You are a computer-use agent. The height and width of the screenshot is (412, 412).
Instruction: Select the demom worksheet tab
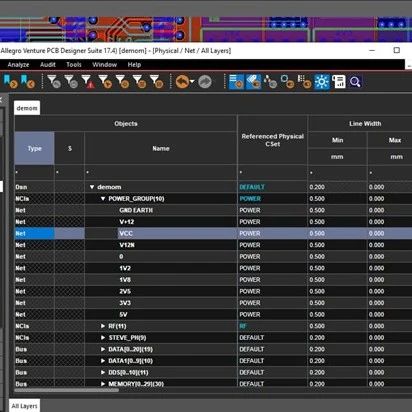pos(27,108)
